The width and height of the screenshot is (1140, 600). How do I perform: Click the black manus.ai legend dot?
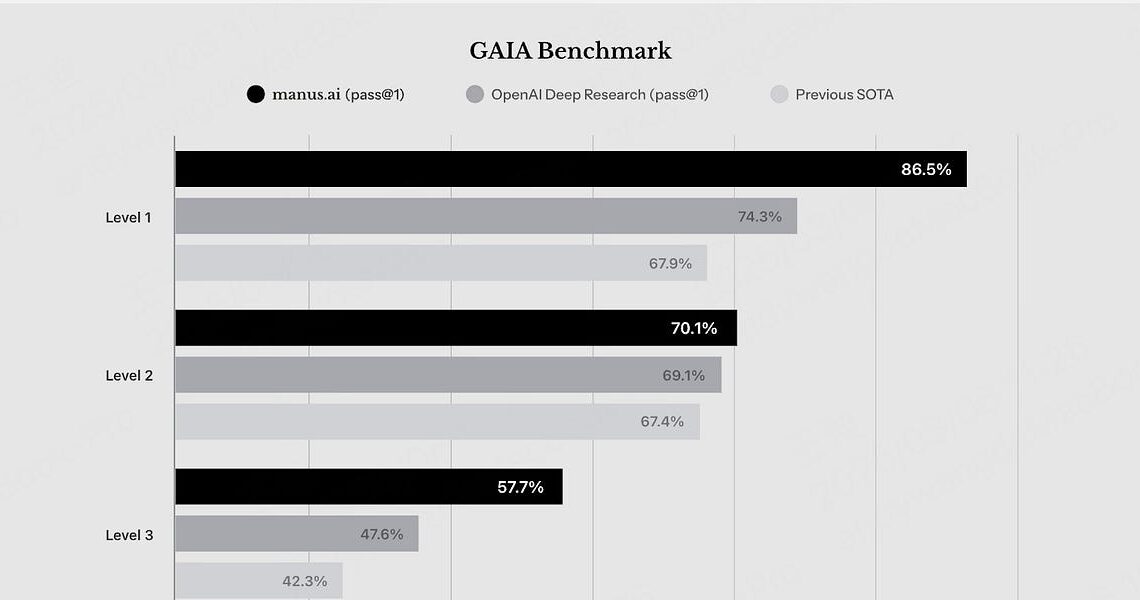point(255,95)
